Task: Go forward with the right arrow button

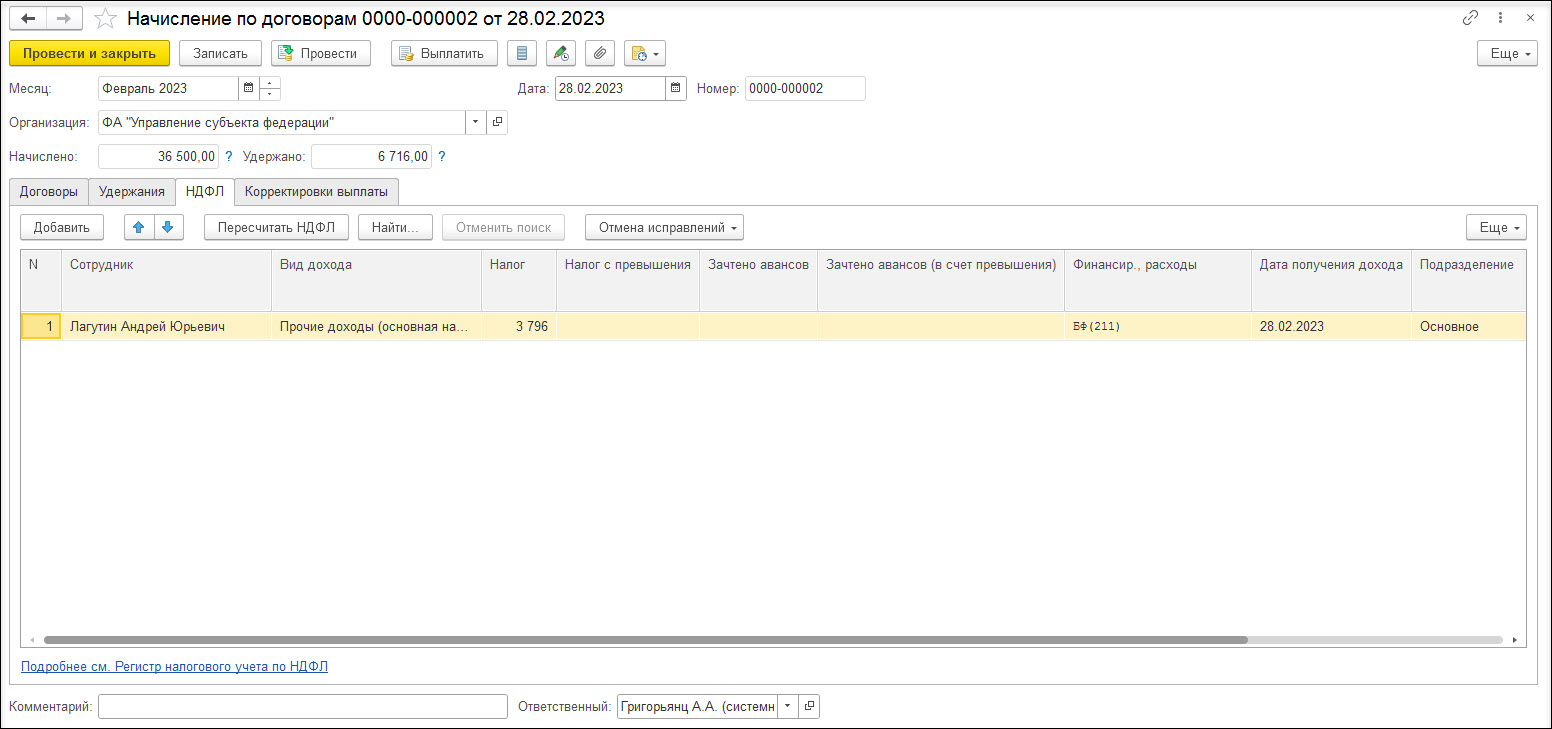Action: [x=64, y=18]
